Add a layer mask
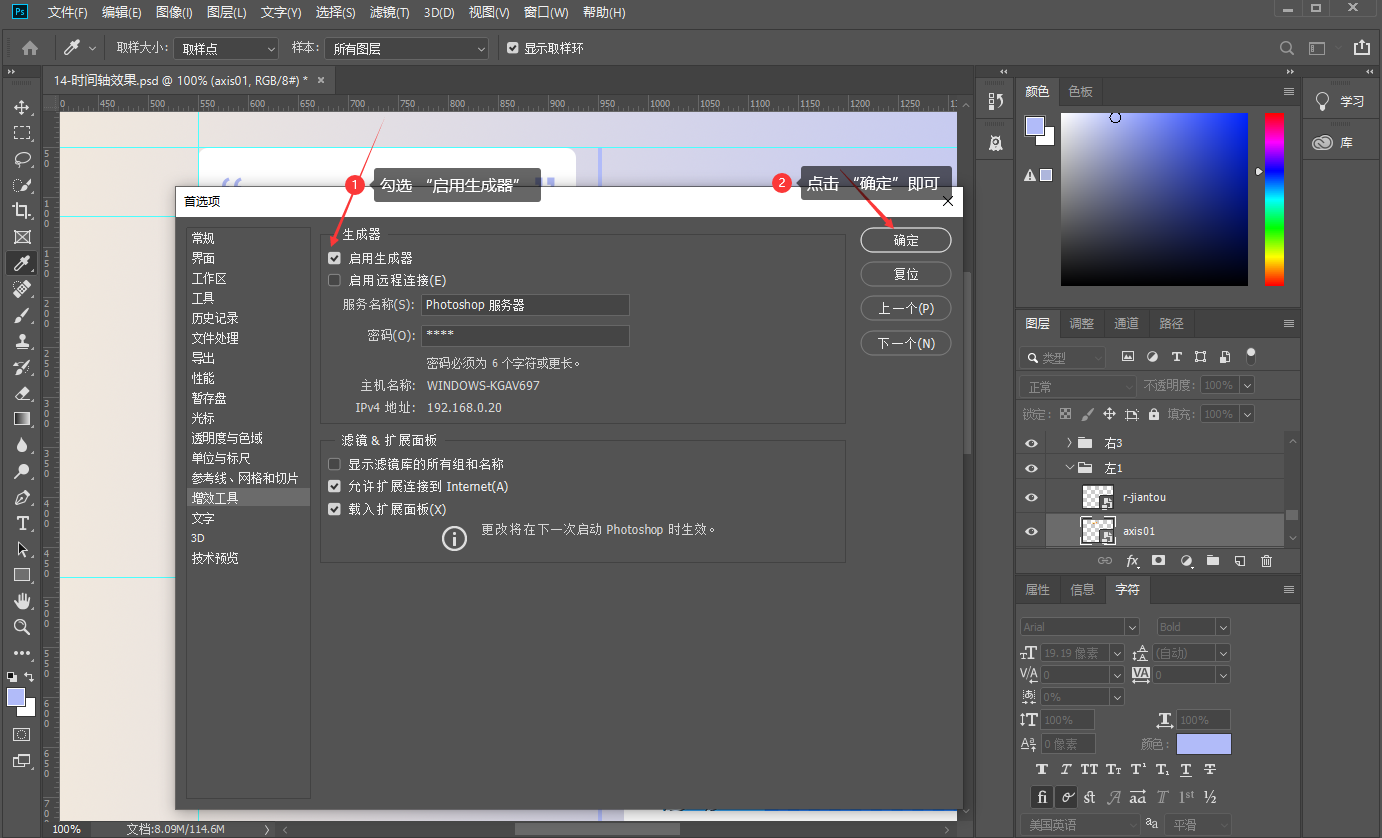Image resolution: width=1382 pixels, height=838 pixels. 1159,561
